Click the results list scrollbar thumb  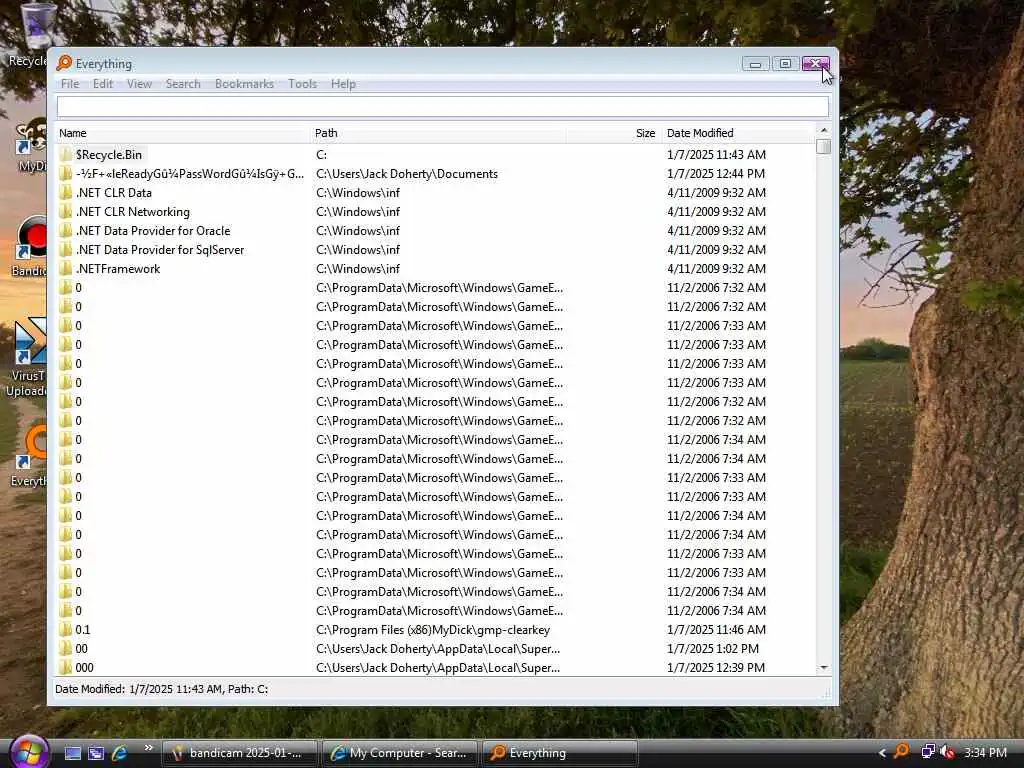pos(824,146)
